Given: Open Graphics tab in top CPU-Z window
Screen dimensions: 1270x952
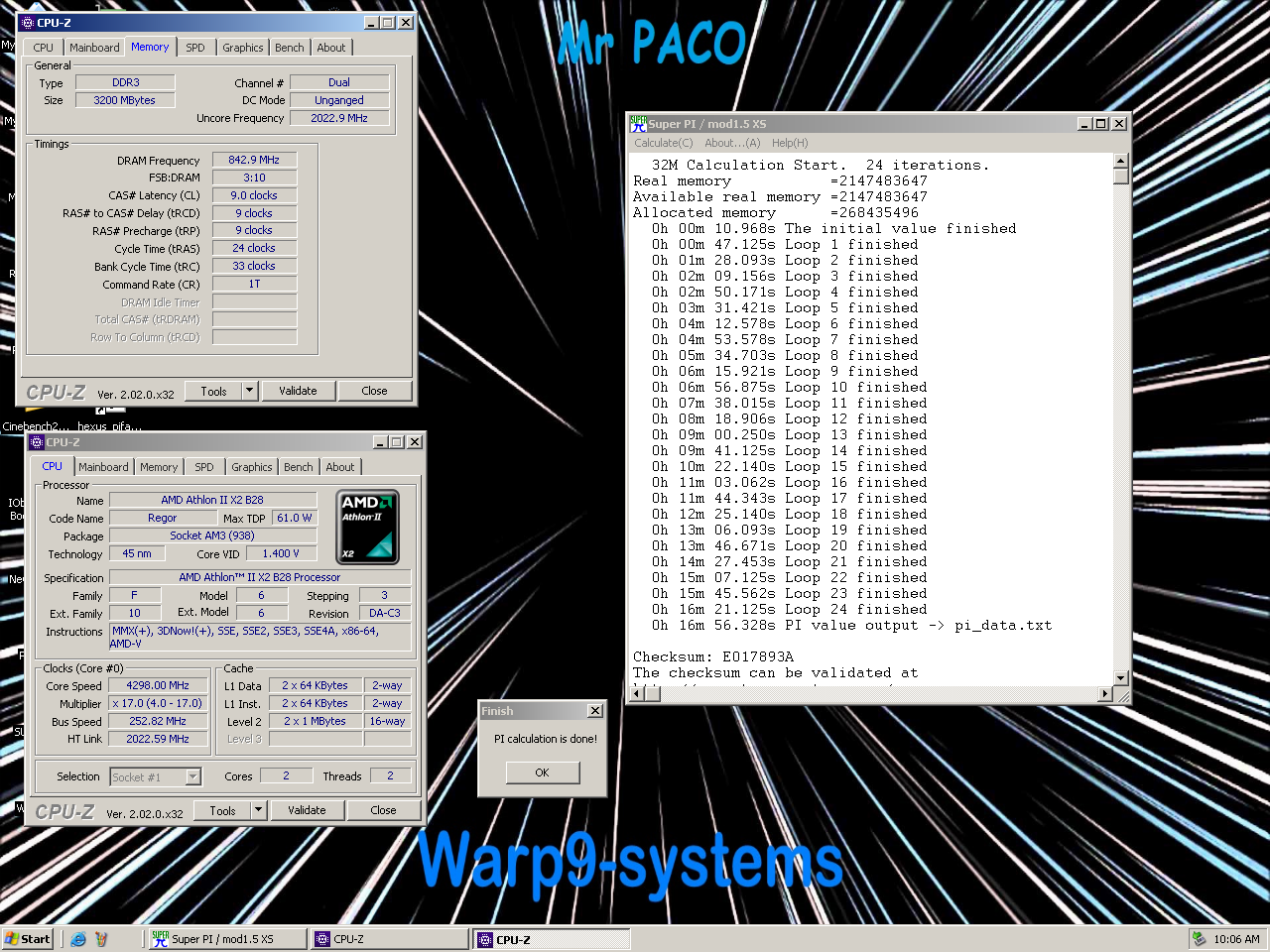Looking at the screenshot, I should [x=243, y=48].
